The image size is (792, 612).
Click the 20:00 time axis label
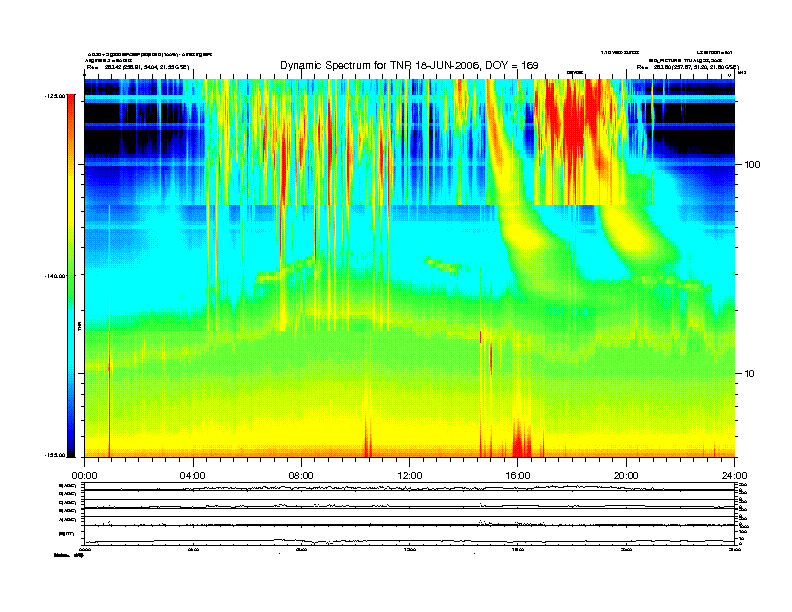(626, 476)
